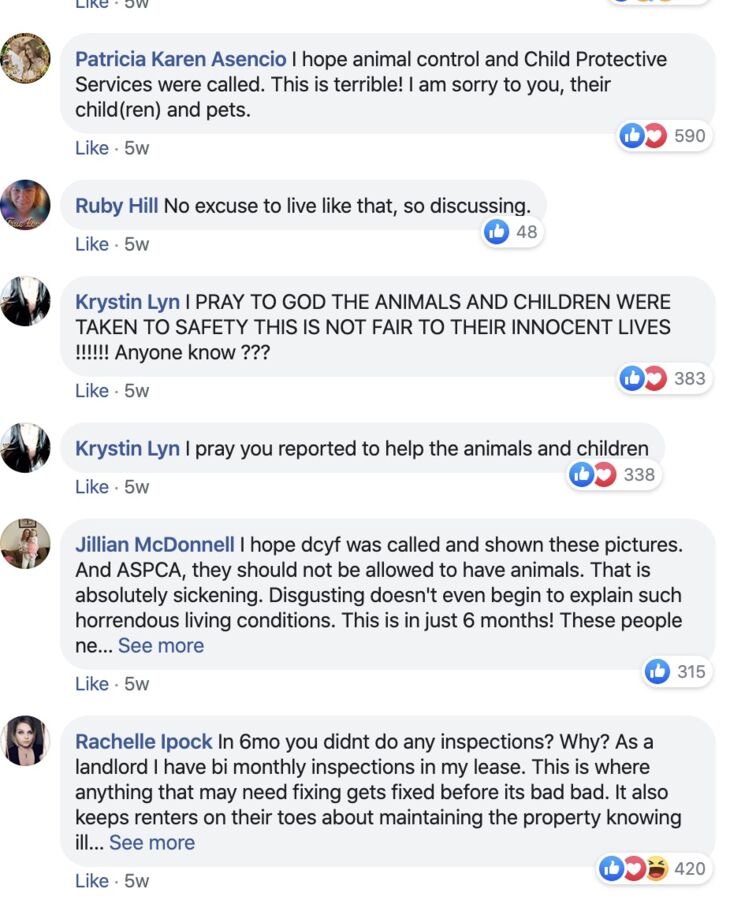This screenshot has width=730, height=900.
Task: Click Rachelle Ipock's avatar photo
Action: coord(25,740)
